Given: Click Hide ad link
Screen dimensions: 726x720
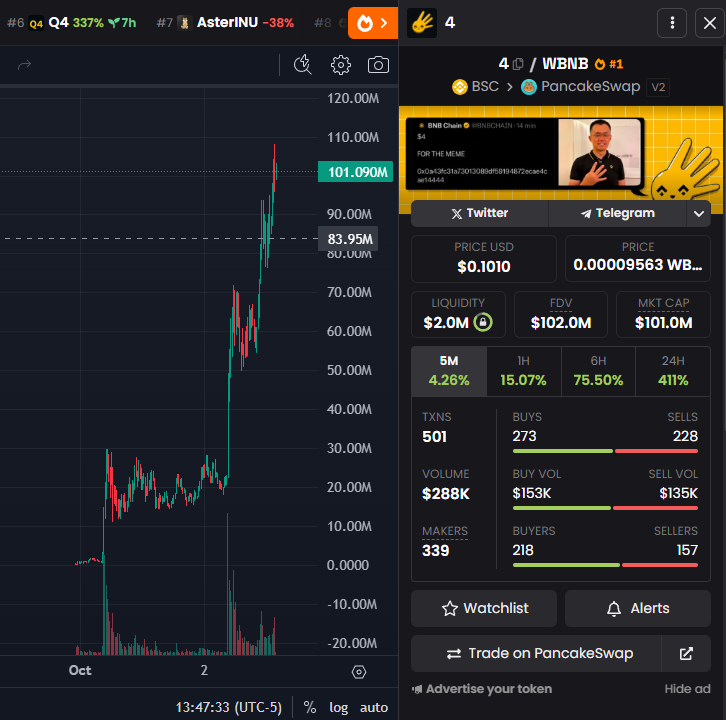Looking at the screenshot, I should point(687,689).
